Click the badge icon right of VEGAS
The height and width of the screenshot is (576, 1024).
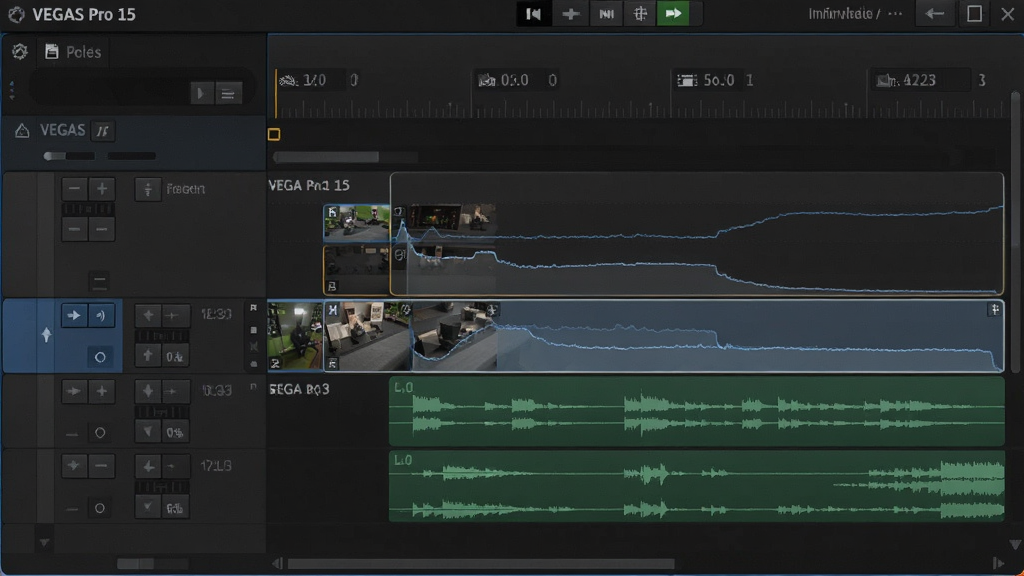(x=103, y=131)
